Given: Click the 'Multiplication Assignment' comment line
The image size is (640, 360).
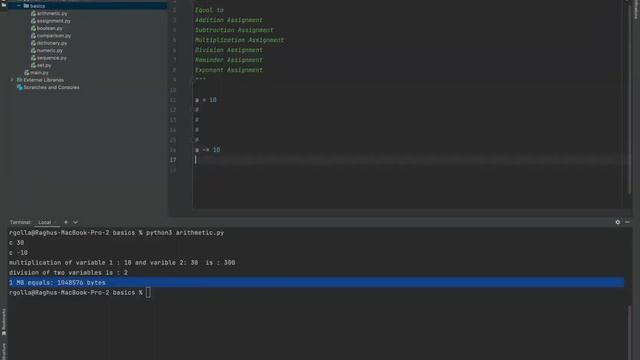Looking at the screenshot, I should pyautogui.click(x=239, y=40).
